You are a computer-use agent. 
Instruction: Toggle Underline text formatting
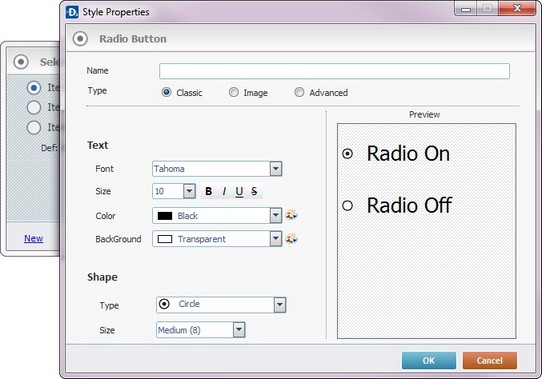239,191
